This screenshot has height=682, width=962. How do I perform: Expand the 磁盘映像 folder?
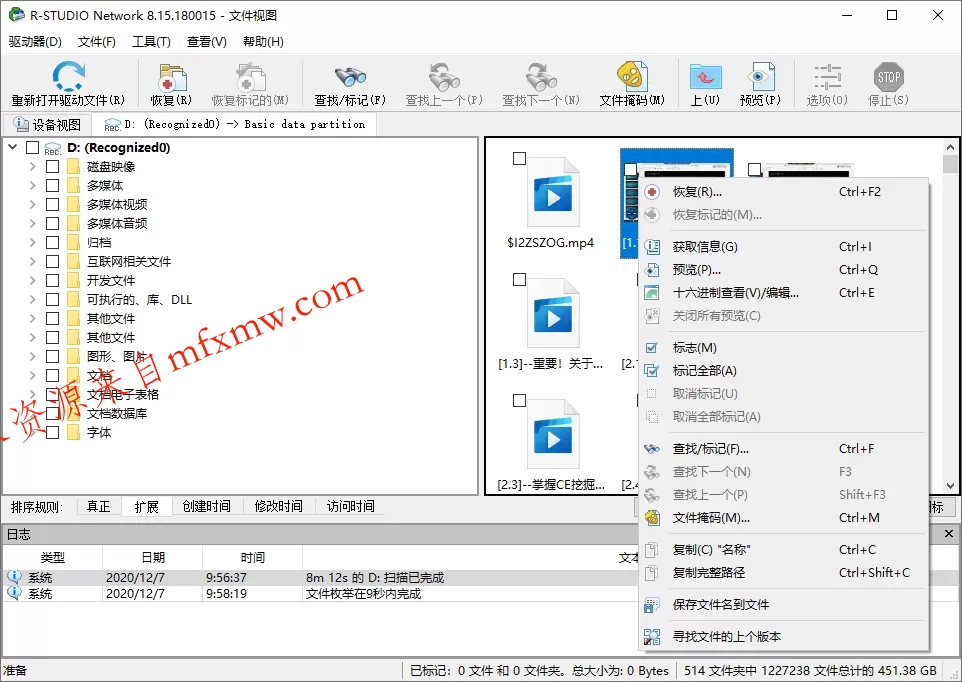(33, 166)
